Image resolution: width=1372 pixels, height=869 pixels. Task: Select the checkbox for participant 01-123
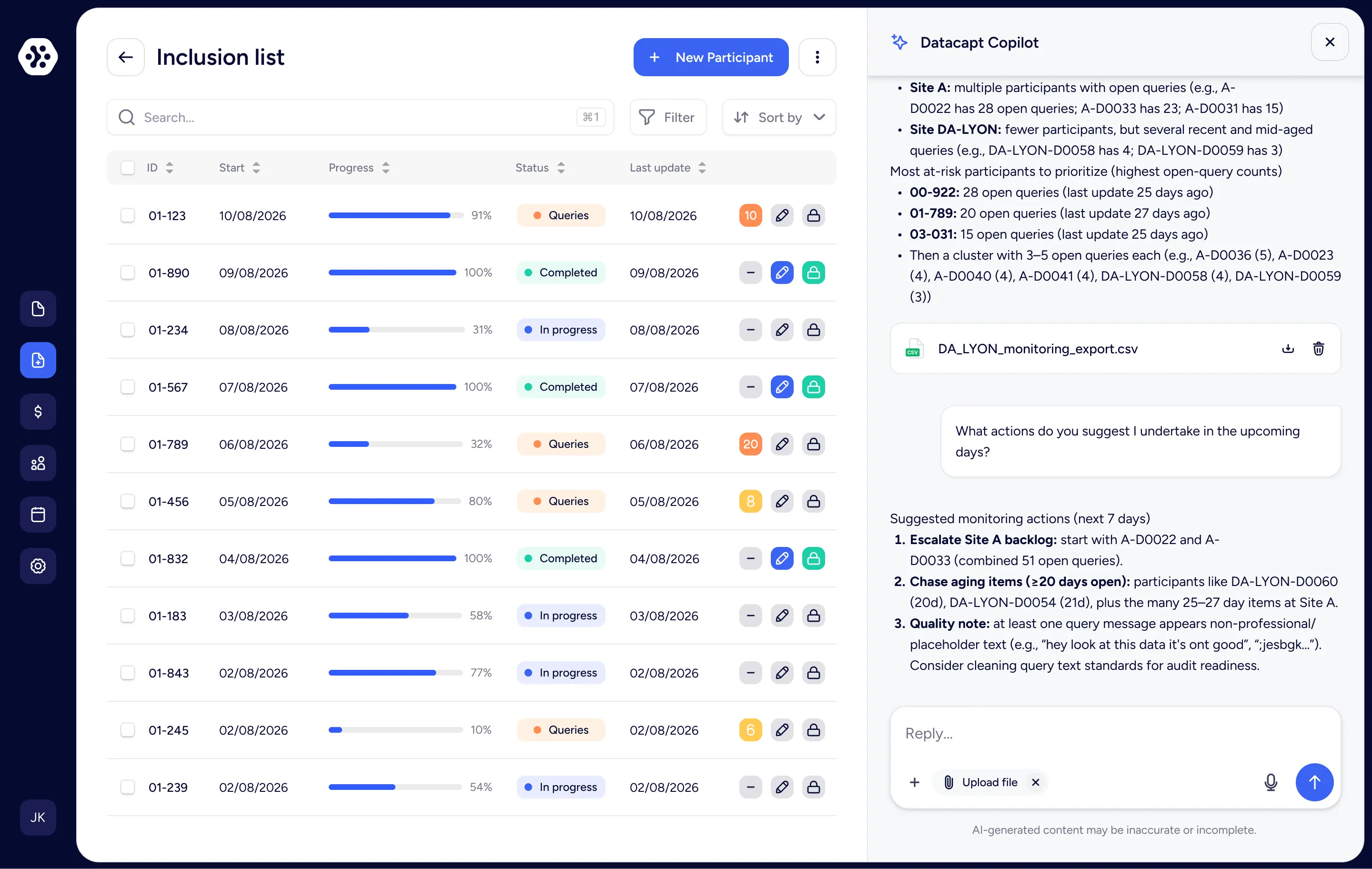tap(128, 215)
